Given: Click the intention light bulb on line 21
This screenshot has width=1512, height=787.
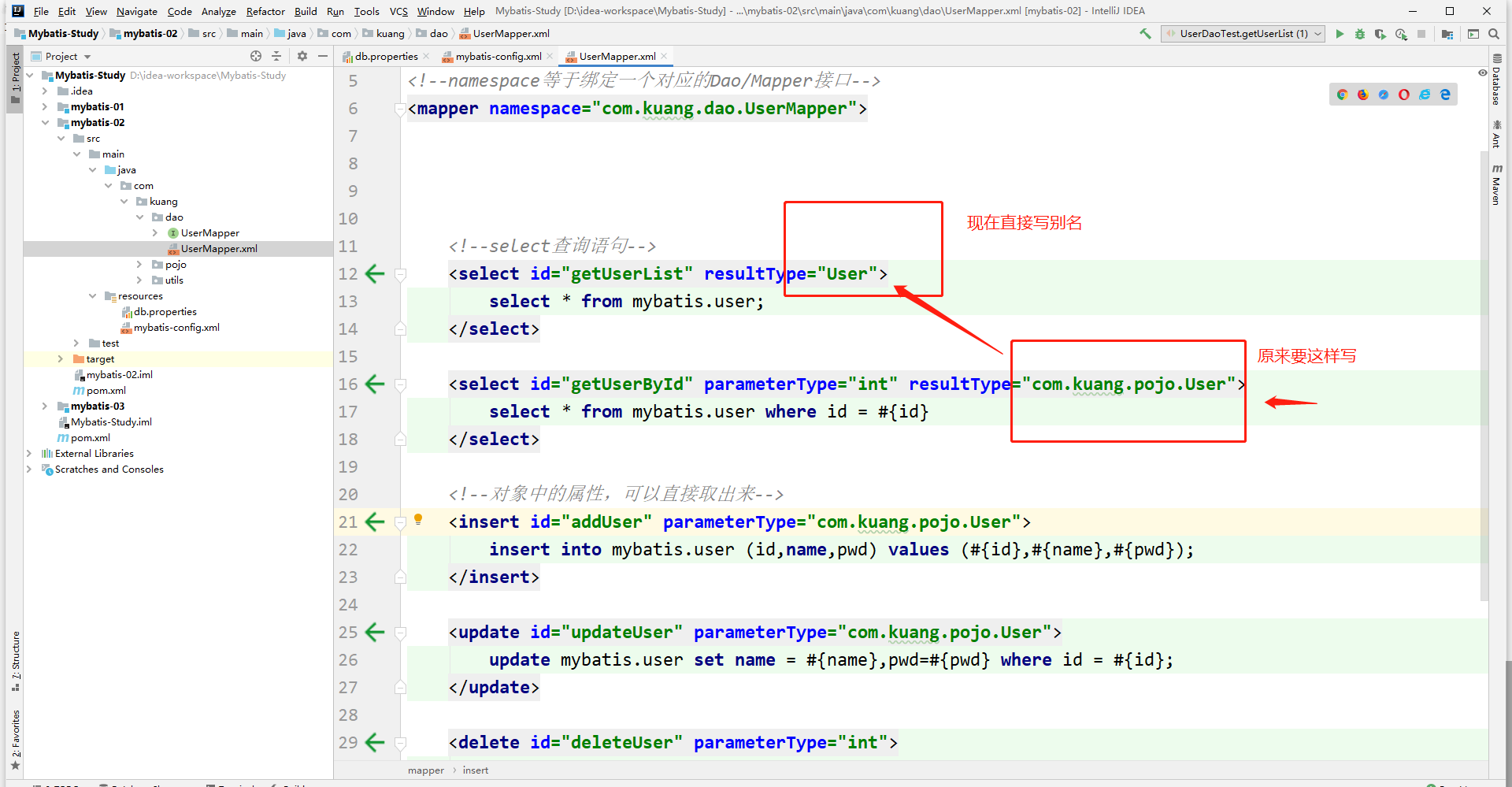Looking at the screenshot, I should pos(419,519).
